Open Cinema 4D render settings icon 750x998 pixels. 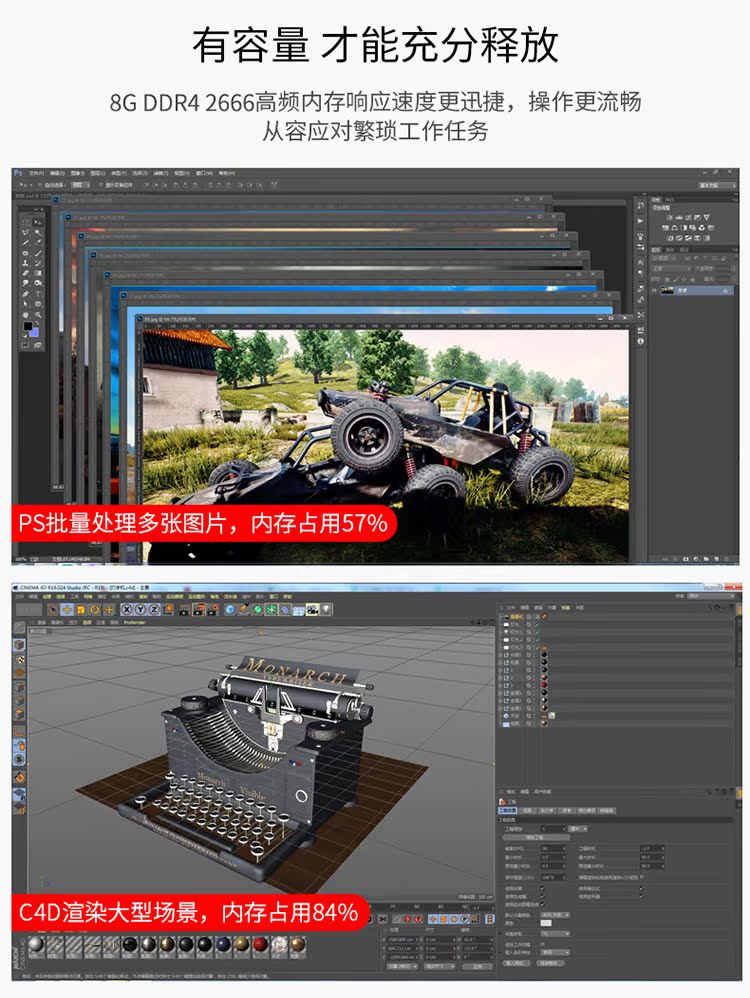pos(214,610)
